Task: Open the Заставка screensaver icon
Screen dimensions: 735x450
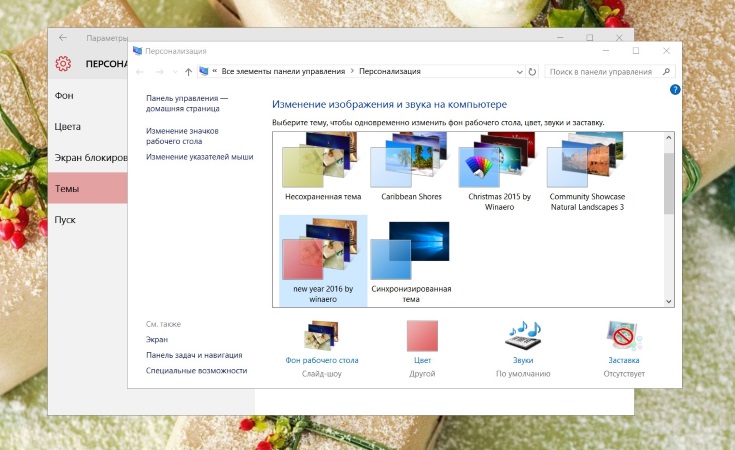Action: (624, 335)
